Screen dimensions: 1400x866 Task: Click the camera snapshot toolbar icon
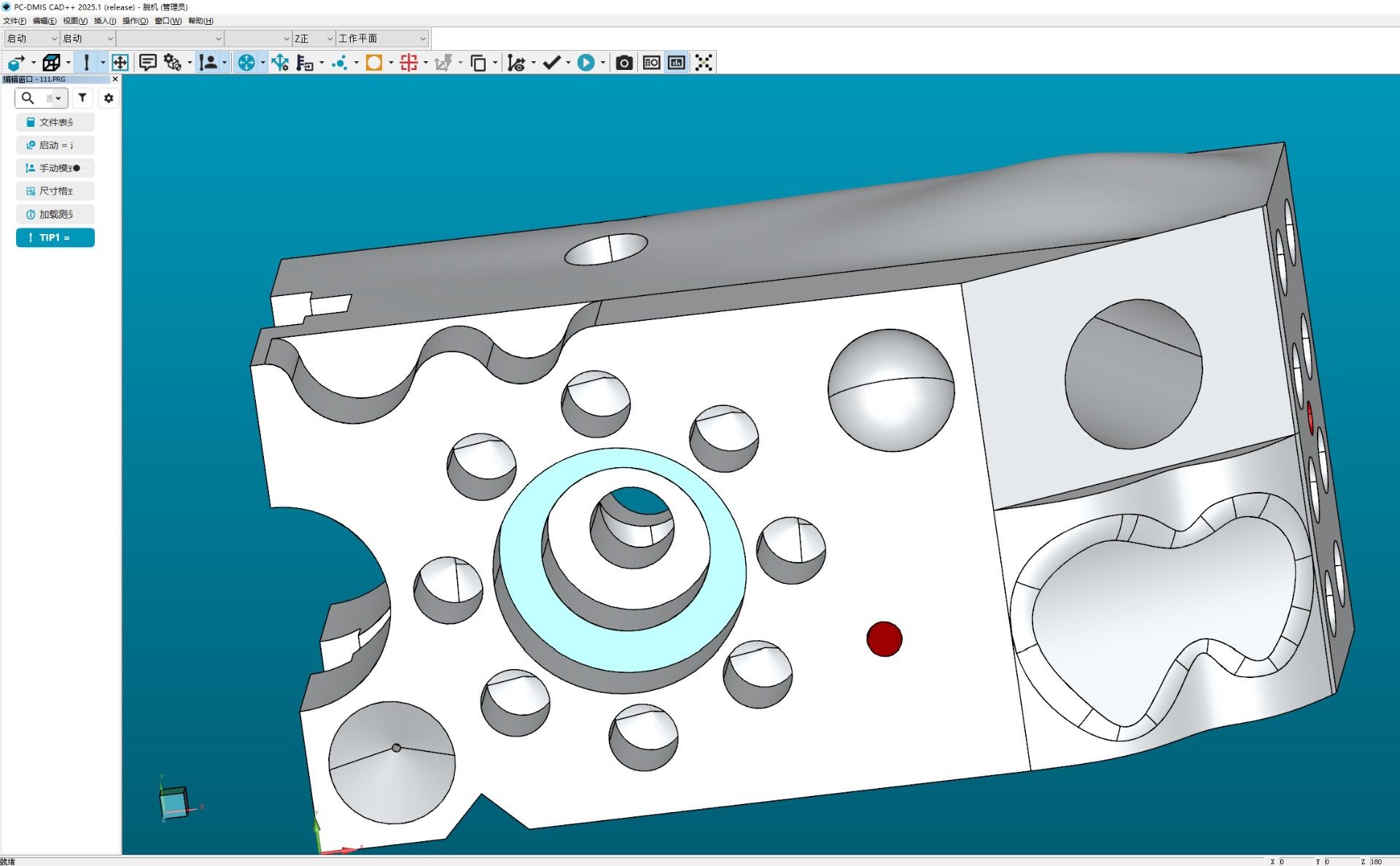point(623,63)
